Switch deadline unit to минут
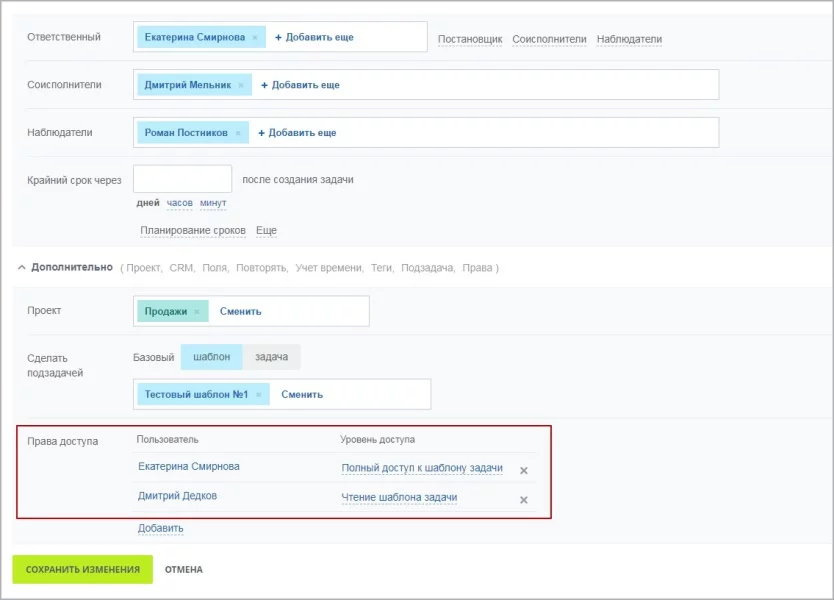The height and width of the screenshot is (600, 834). click(x=213, y=203)
